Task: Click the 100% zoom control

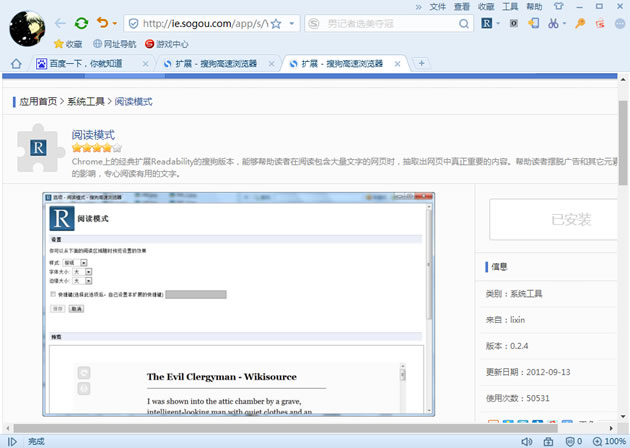Action: coord(610,442)
